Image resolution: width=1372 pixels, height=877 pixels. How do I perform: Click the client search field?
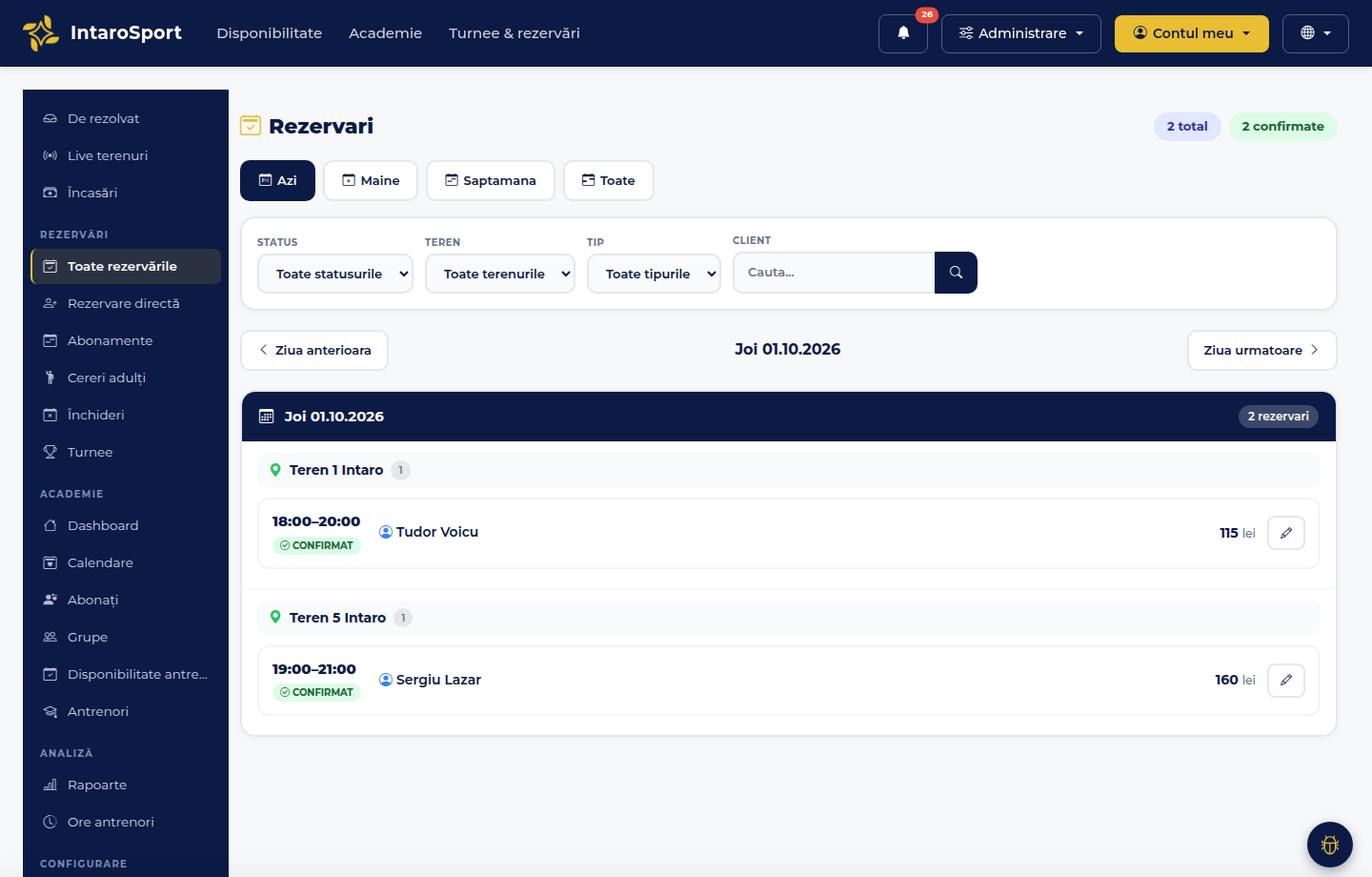834,273
